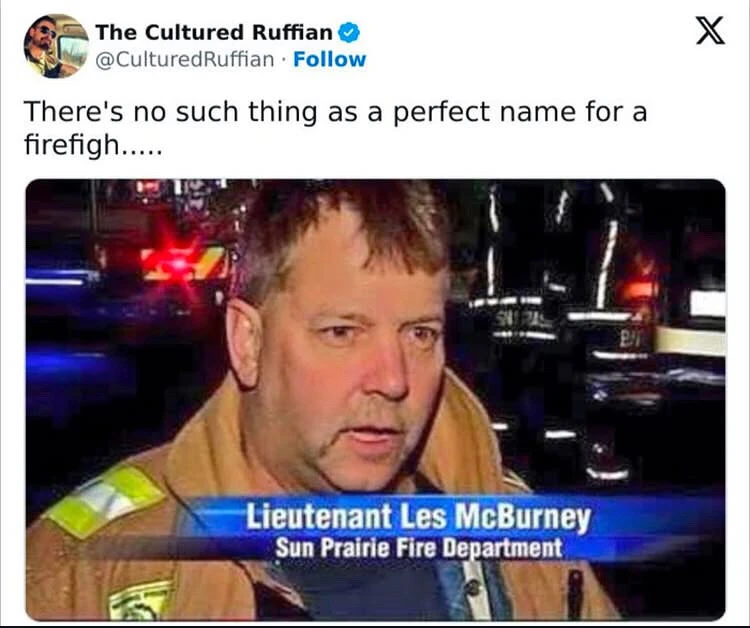Open the X logo link
Viewport: 750px width, 628px height.
[x=710, y=30]
